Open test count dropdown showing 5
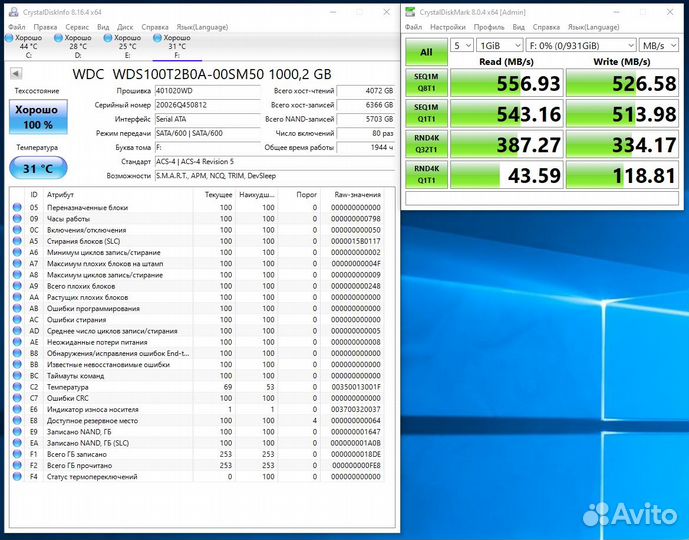The height and width of the screenshot is (540, 689). tap(462, 46)
